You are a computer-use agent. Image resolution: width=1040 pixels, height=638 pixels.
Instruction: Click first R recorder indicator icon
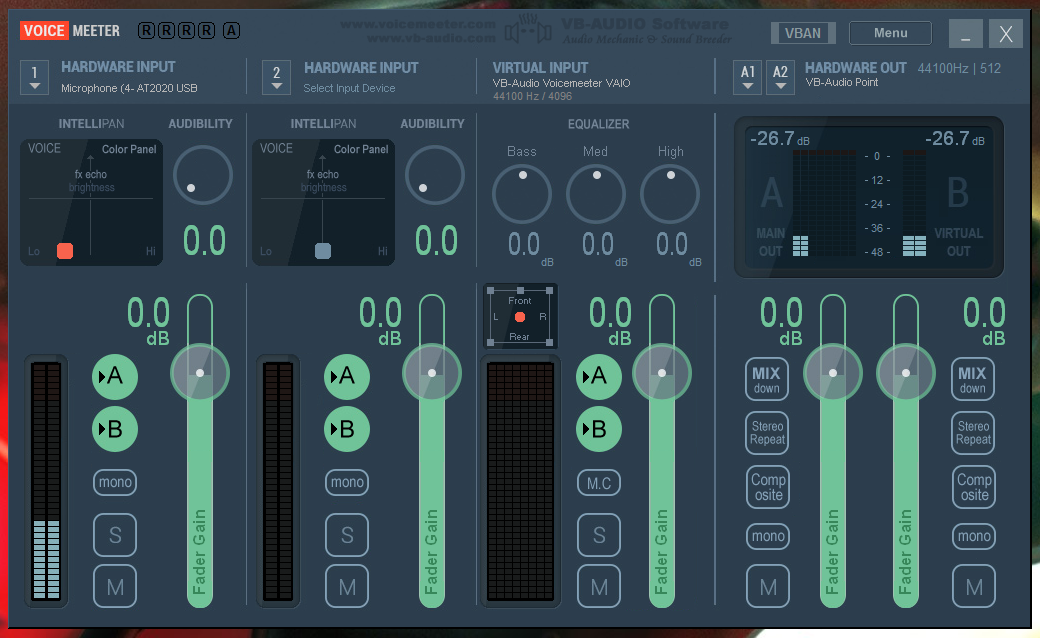[146, 31]
